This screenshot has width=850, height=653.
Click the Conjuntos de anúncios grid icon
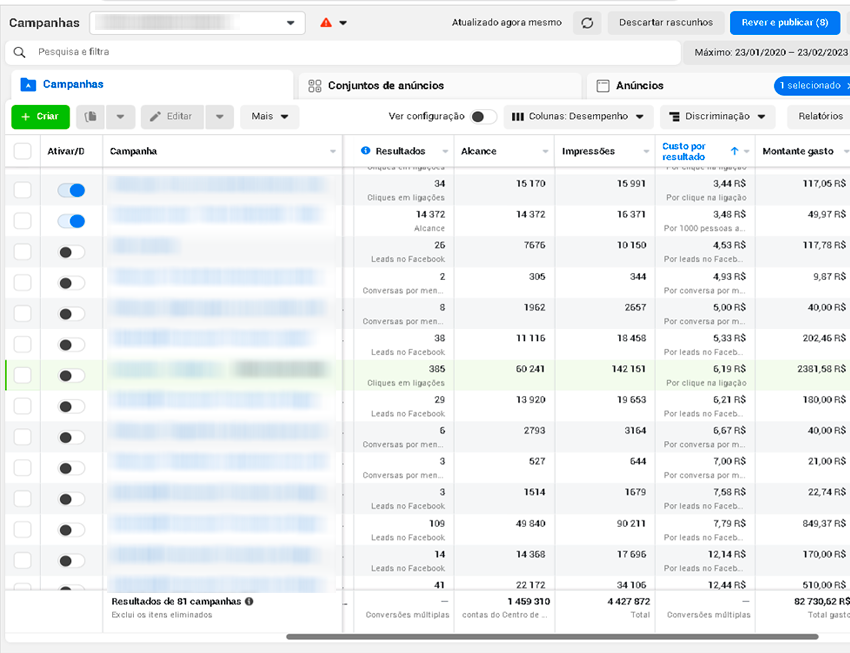point(314,86)
